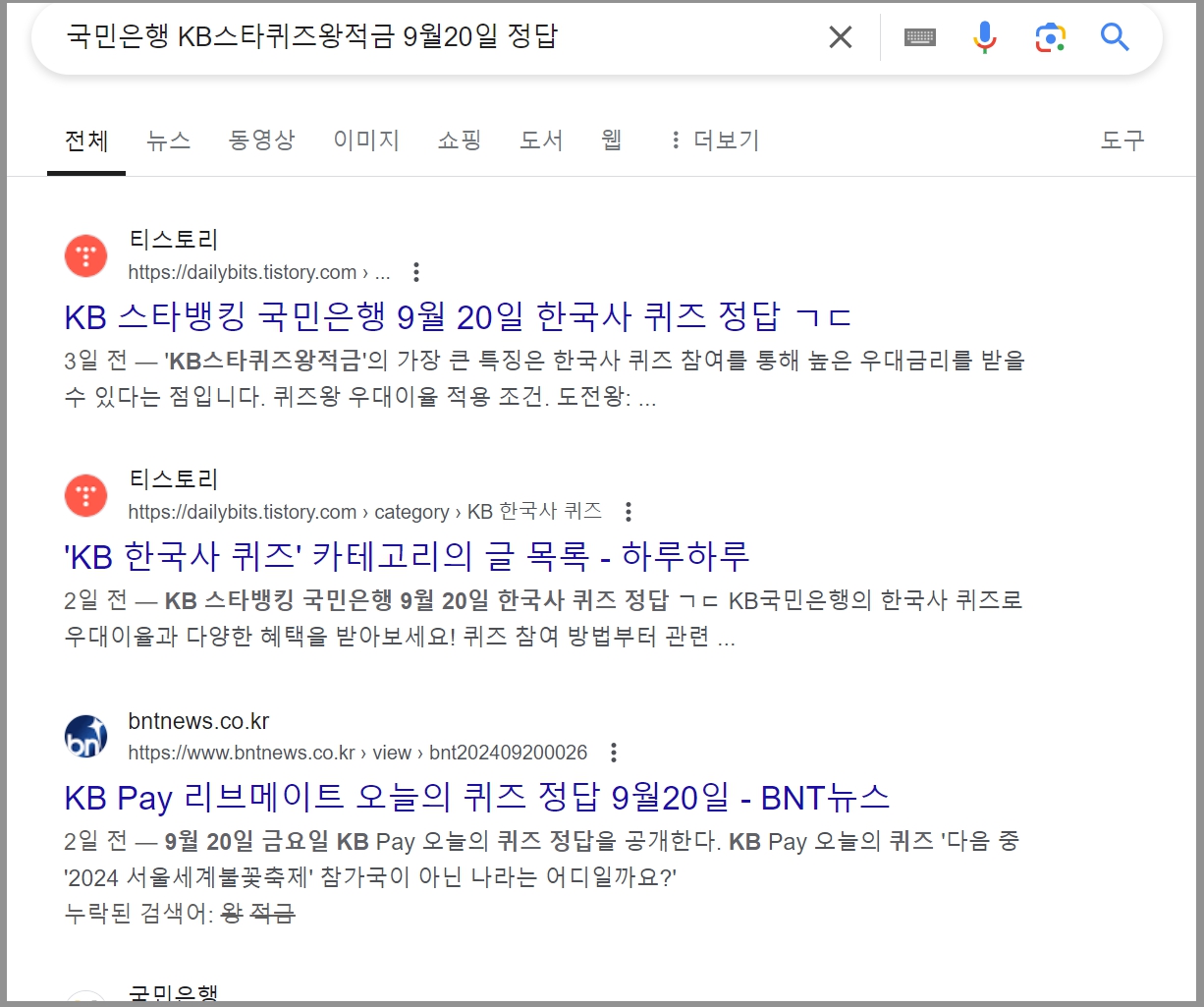Expand the 더보기 menu
The image size is (1204, 1007).
pos(715,140)
